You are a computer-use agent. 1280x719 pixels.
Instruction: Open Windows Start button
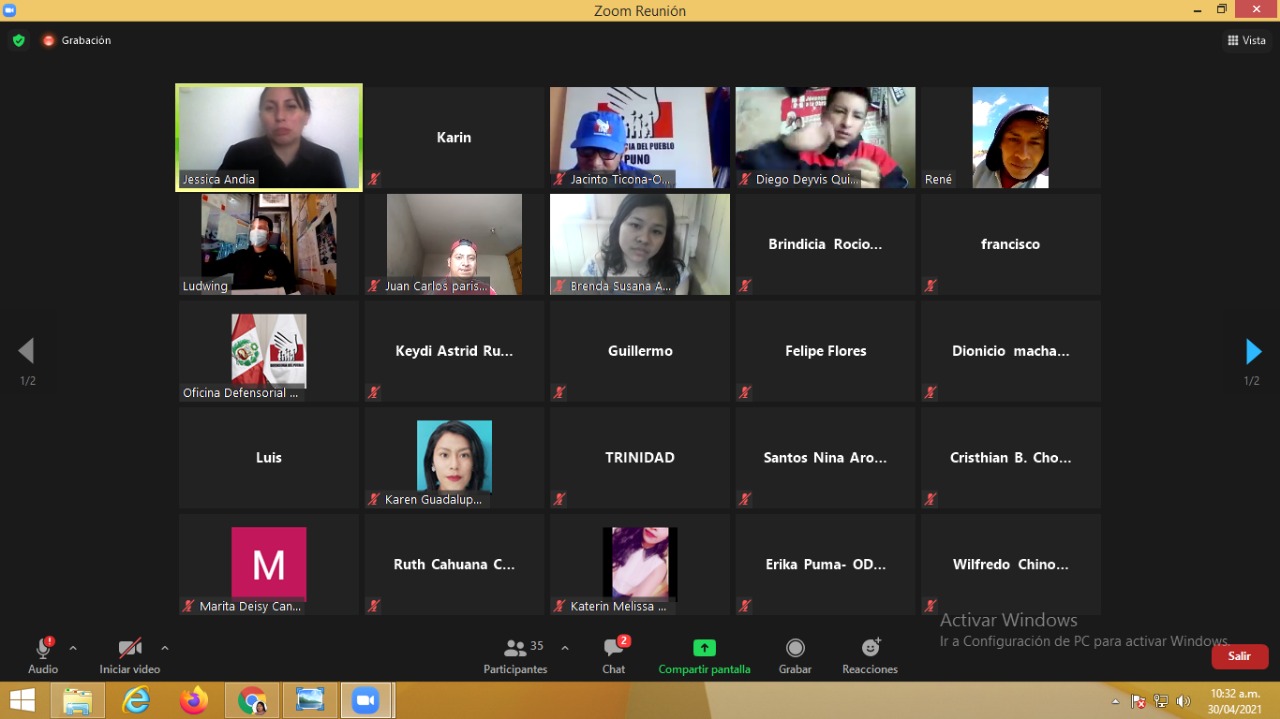click(22, 700)
